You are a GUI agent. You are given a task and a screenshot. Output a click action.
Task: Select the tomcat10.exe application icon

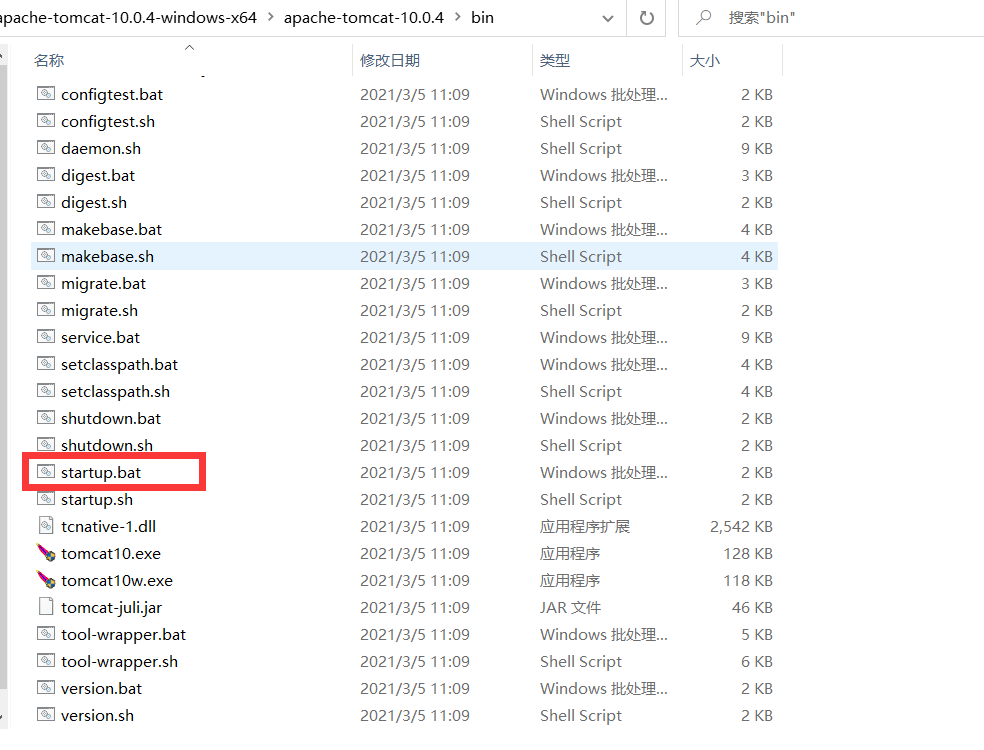point(46,553)
